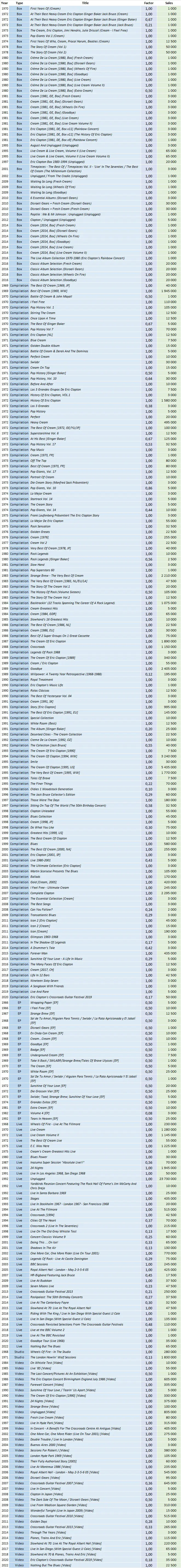Select 'Once Upon A Time' compilation title
This screenshot has height=1568, width=181.
point(43,318)
